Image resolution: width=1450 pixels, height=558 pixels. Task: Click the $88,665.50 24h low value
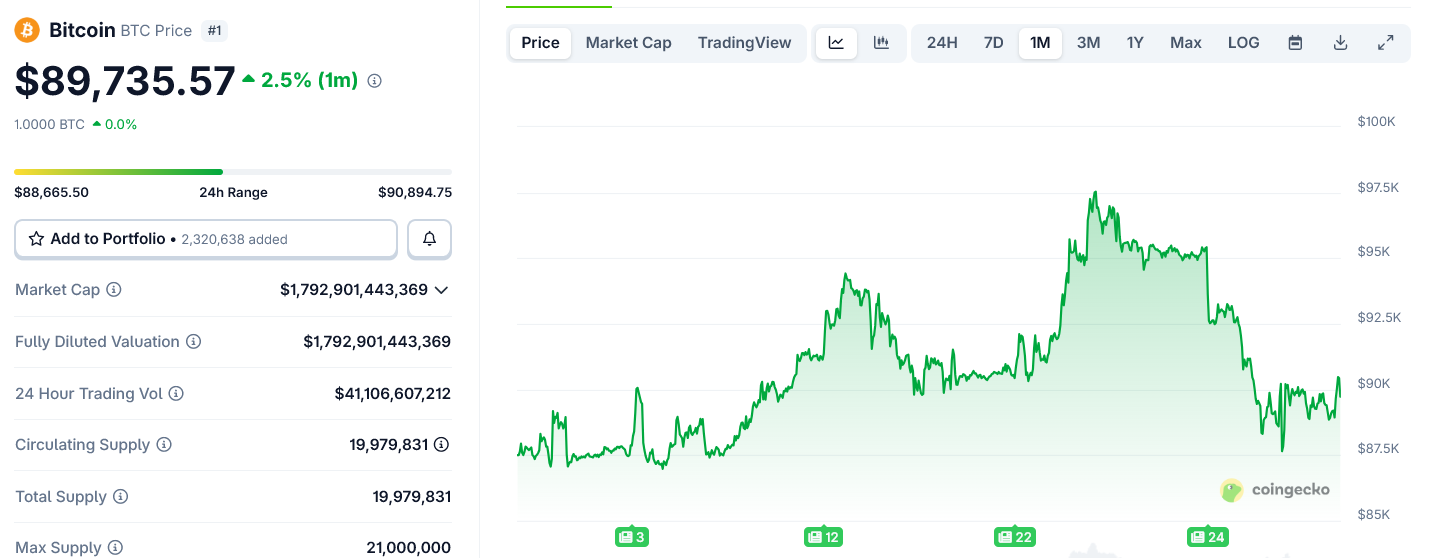[x=51, y=193]
